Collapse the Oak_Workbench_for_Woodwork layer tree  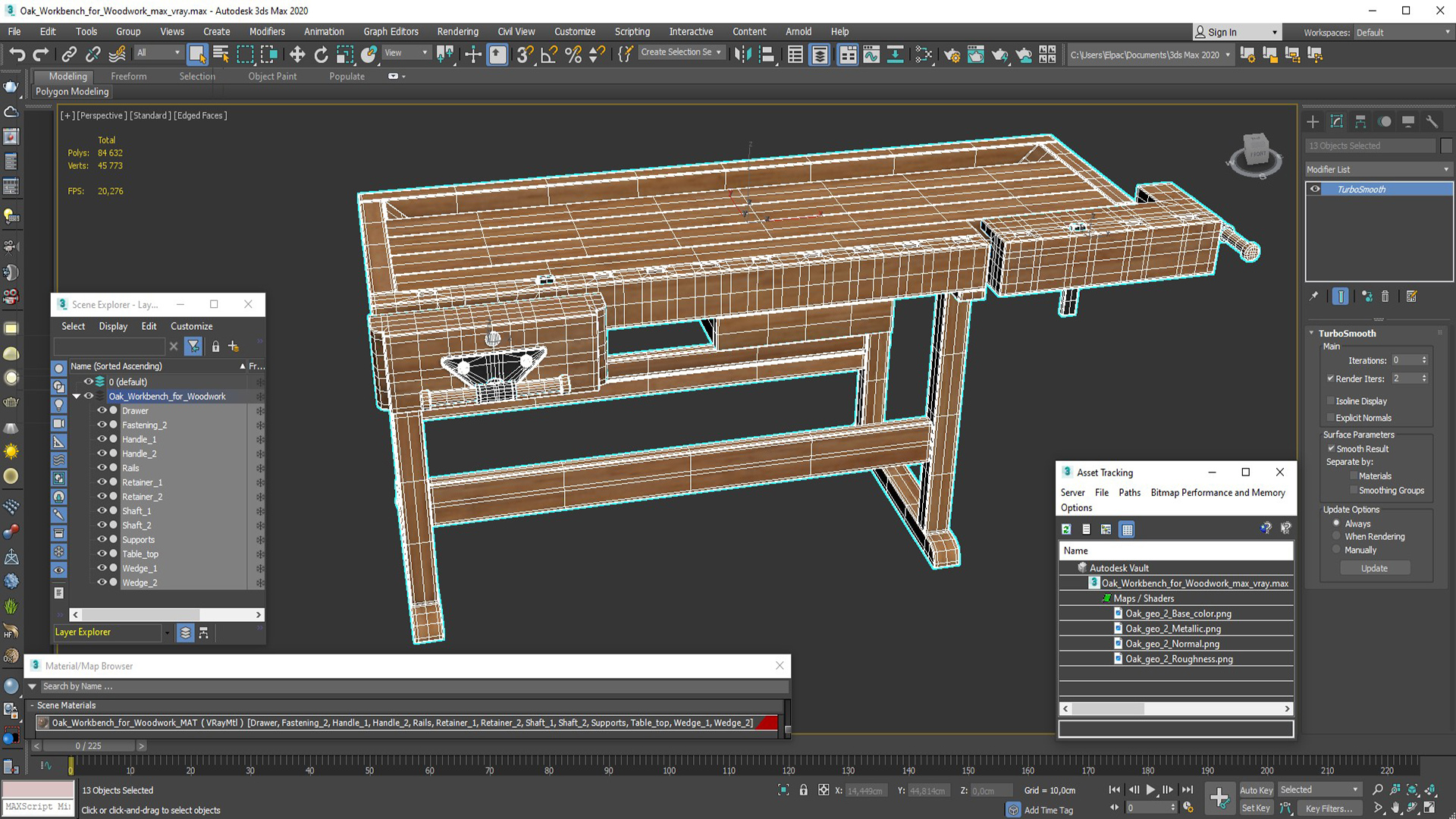point(77,396)
